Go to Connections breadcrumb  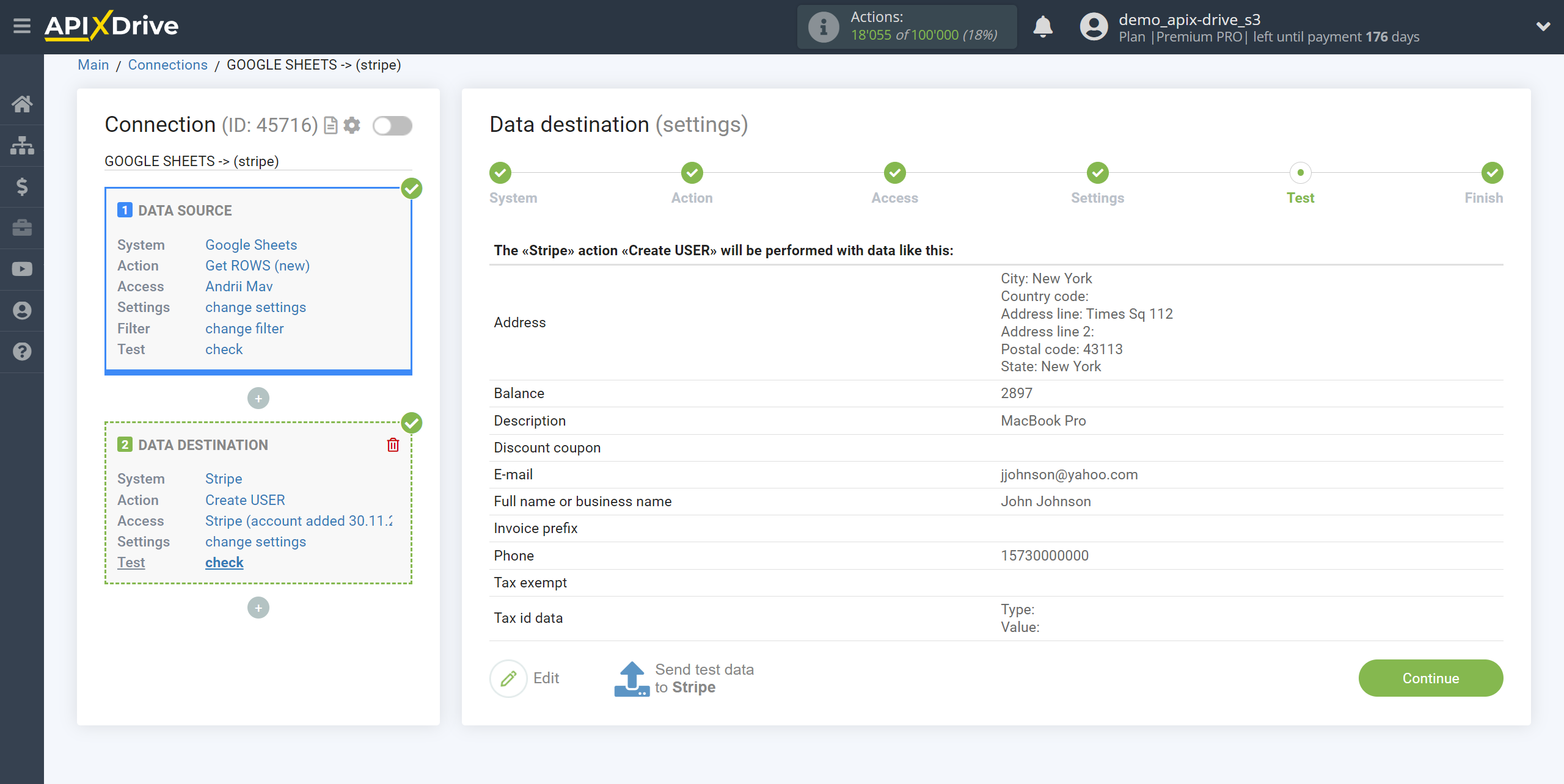click(x=167, y=65)
